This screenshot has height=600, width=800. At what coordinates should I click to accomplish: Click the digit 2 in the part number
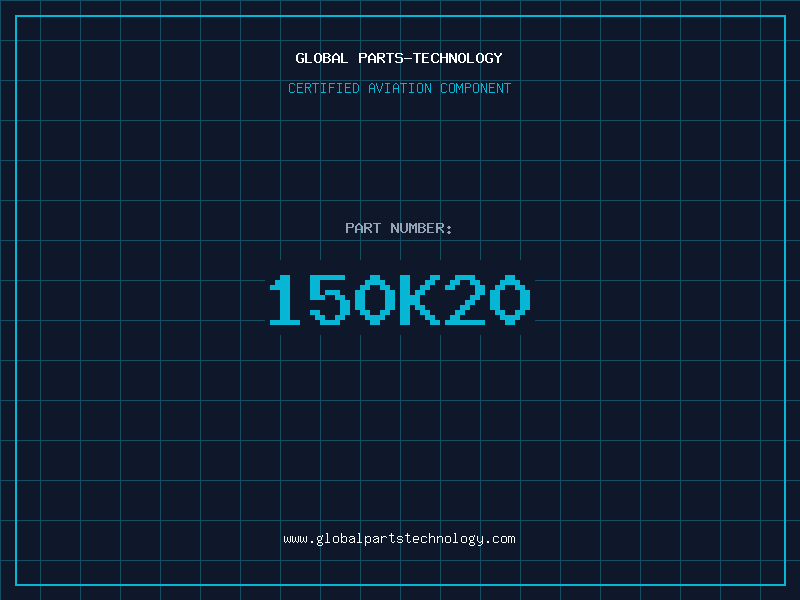click(x=465, y=300)
